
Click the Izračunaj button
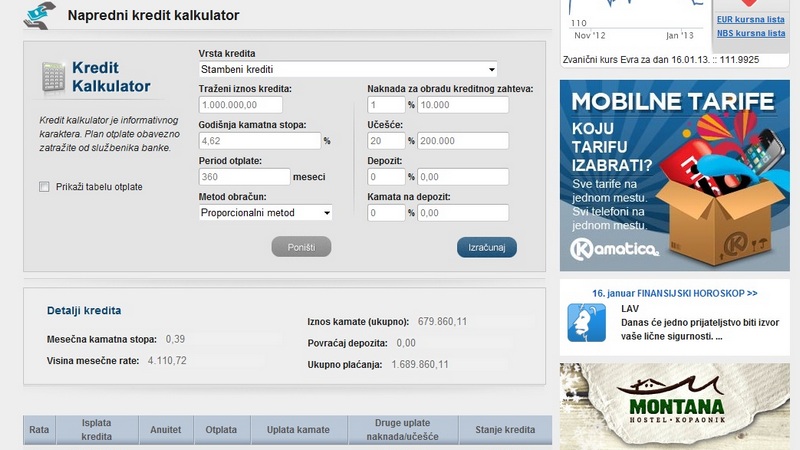[x=487, y=247]
